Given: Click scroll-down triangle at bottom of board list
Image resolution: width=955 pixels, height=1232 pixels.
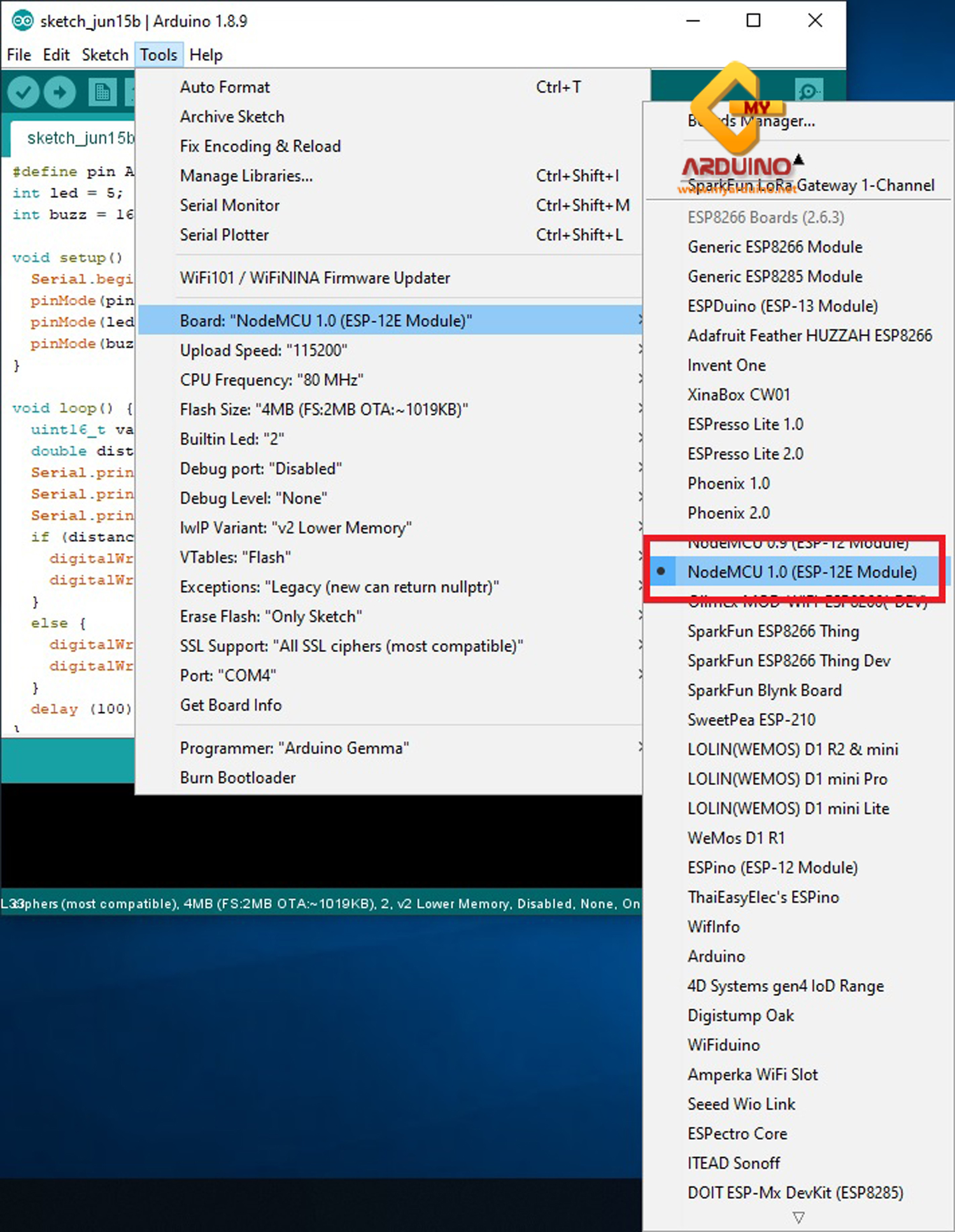Looking at the screenshot, I should [x=798, y=1217].
